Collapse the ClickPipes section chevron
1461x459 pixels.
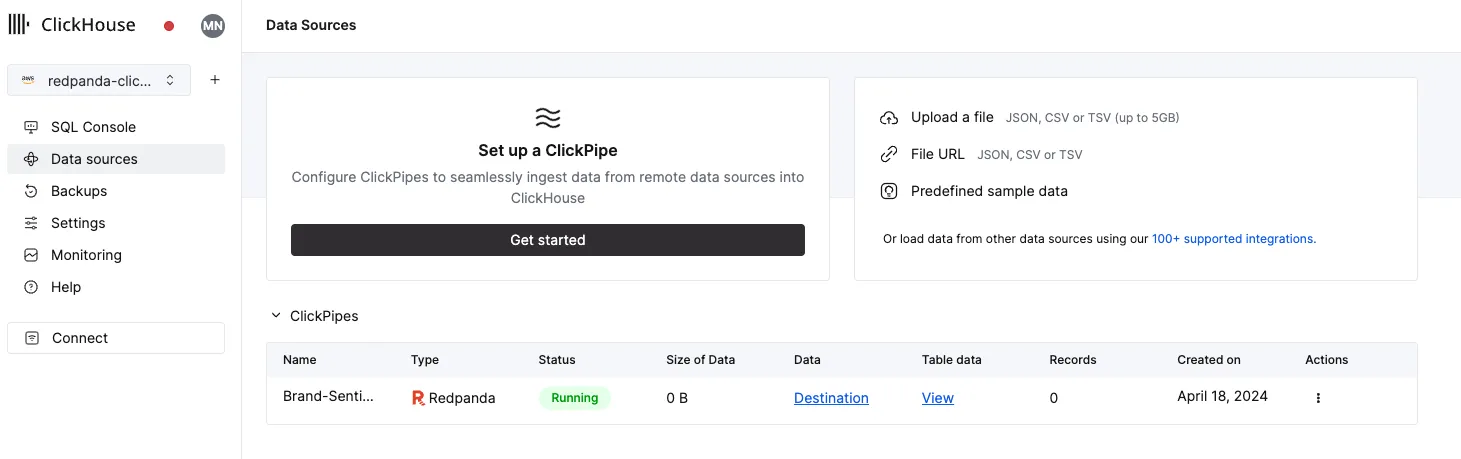276,316
